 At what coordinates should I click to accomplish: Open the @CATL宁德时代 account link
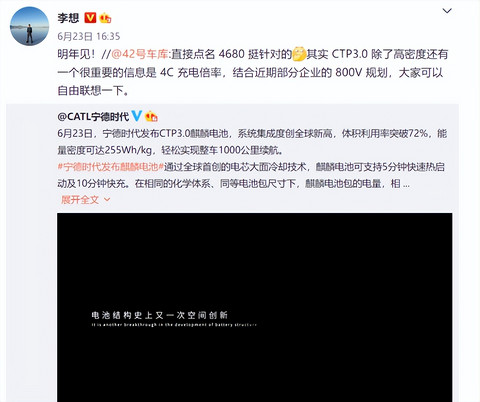pos(93,116)
